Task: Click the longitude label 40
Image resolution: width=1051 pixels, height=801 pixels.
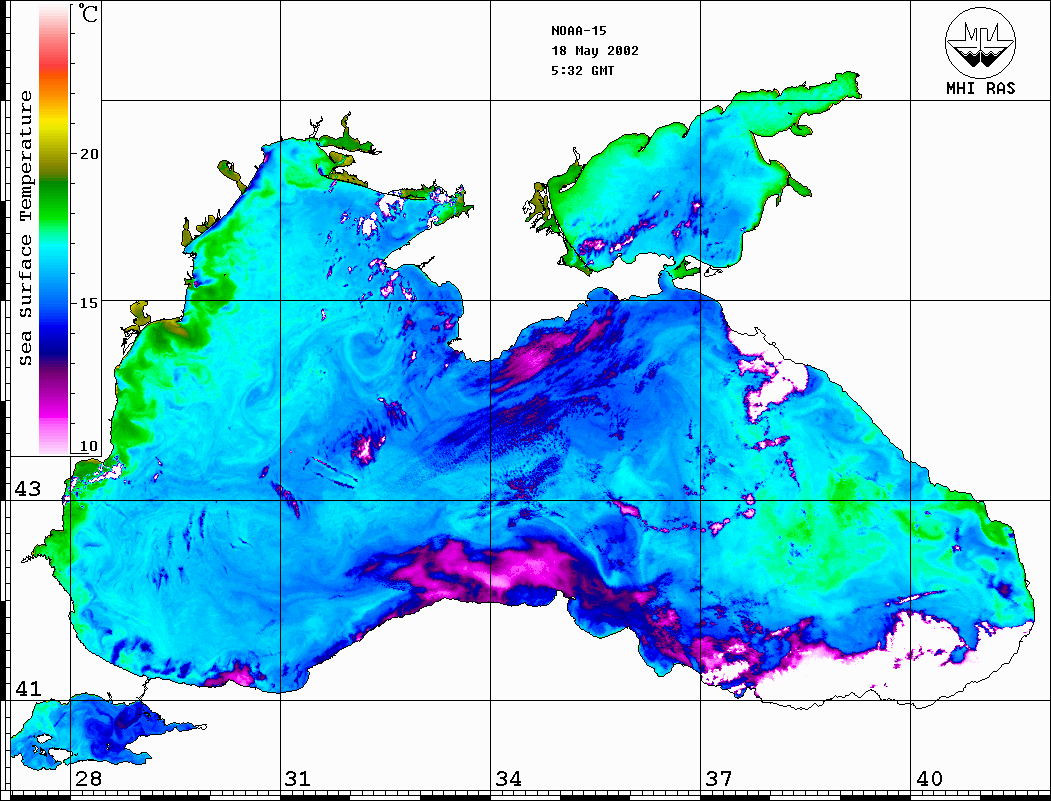Action: [929, 779]
